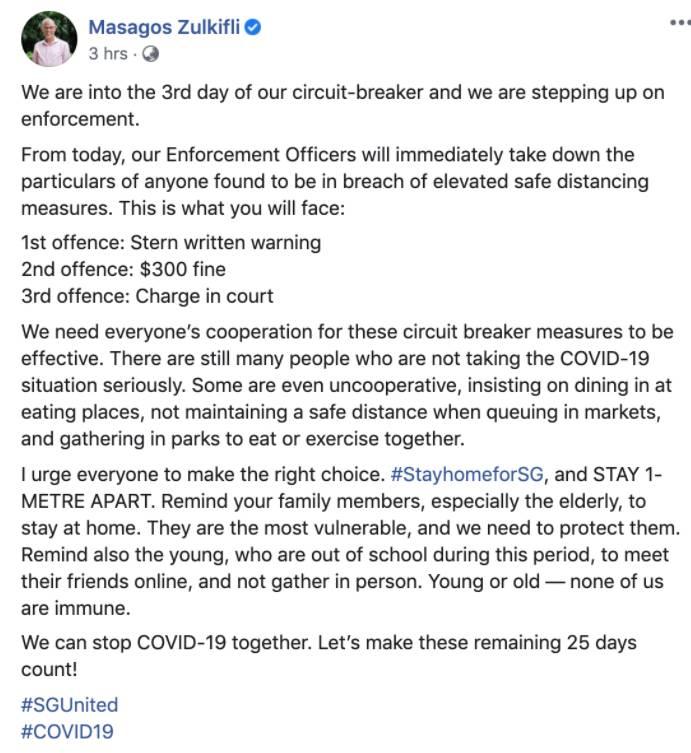Click the "3 hrs" post timestamp

tap(107, 53)
